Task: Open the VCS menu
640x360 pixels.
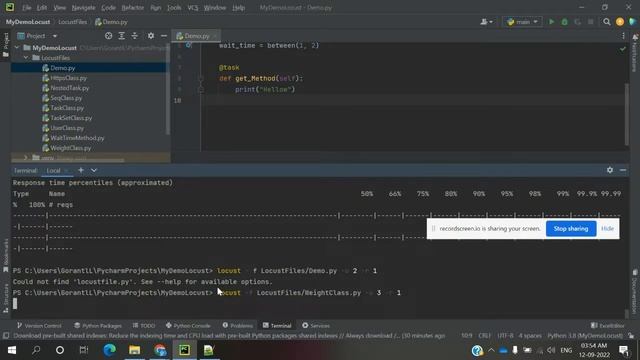Action: click(x=193, y=8)
